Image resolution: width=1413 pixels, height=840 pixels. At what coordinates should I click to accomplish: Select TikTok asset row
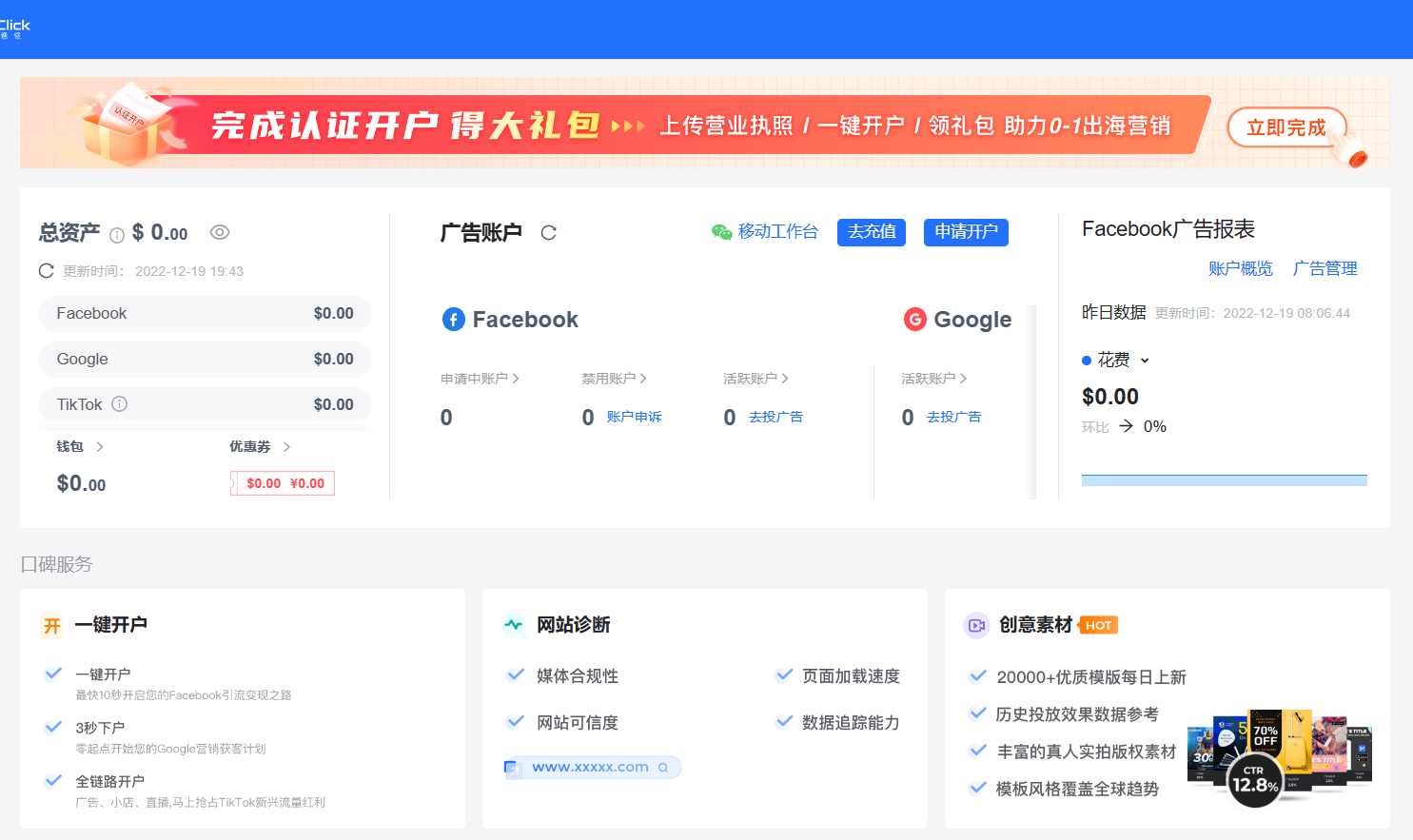point(205,404)
